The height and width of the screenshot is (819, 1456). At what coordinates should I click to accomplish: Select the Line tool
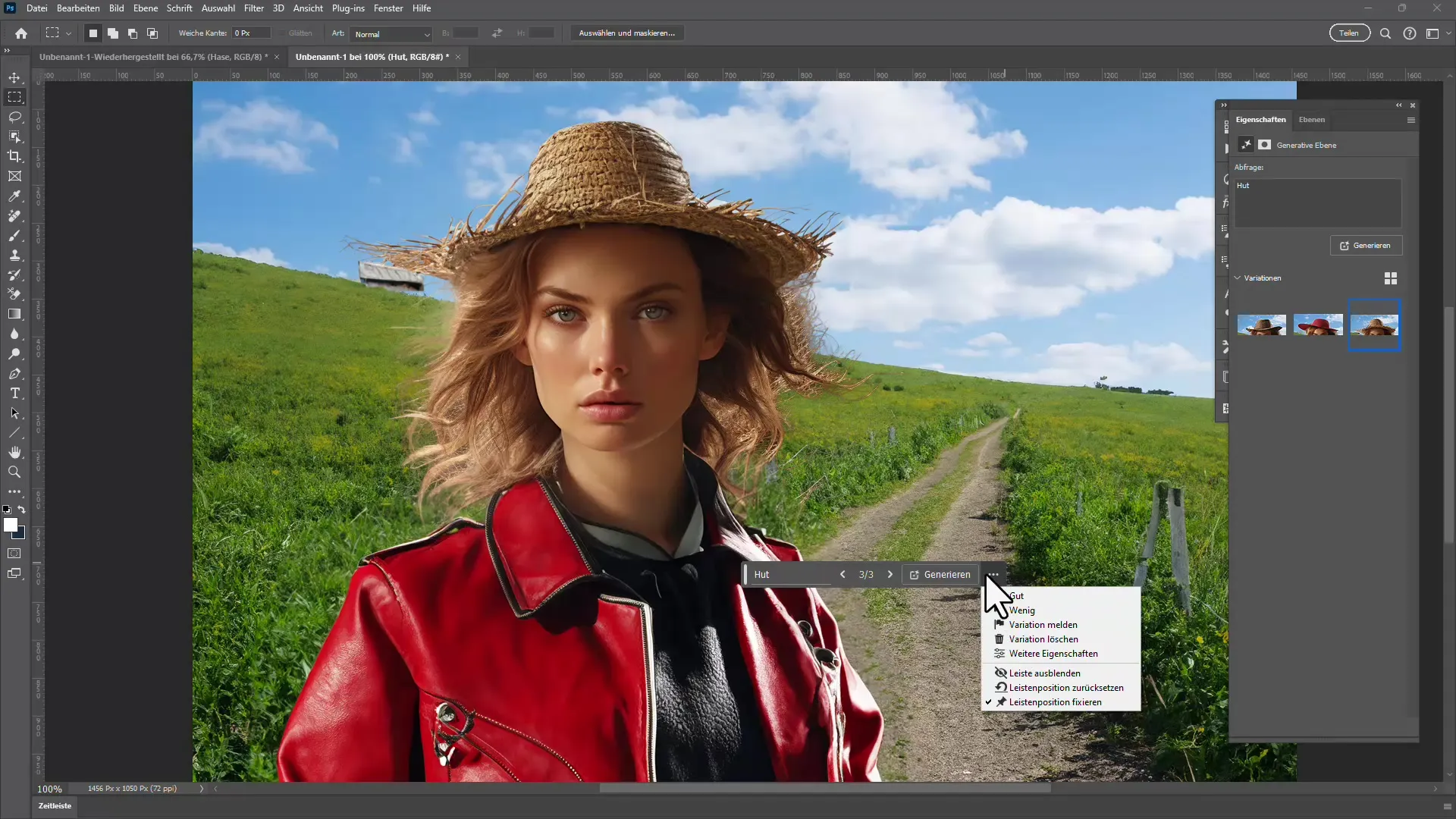coord(14,433)
